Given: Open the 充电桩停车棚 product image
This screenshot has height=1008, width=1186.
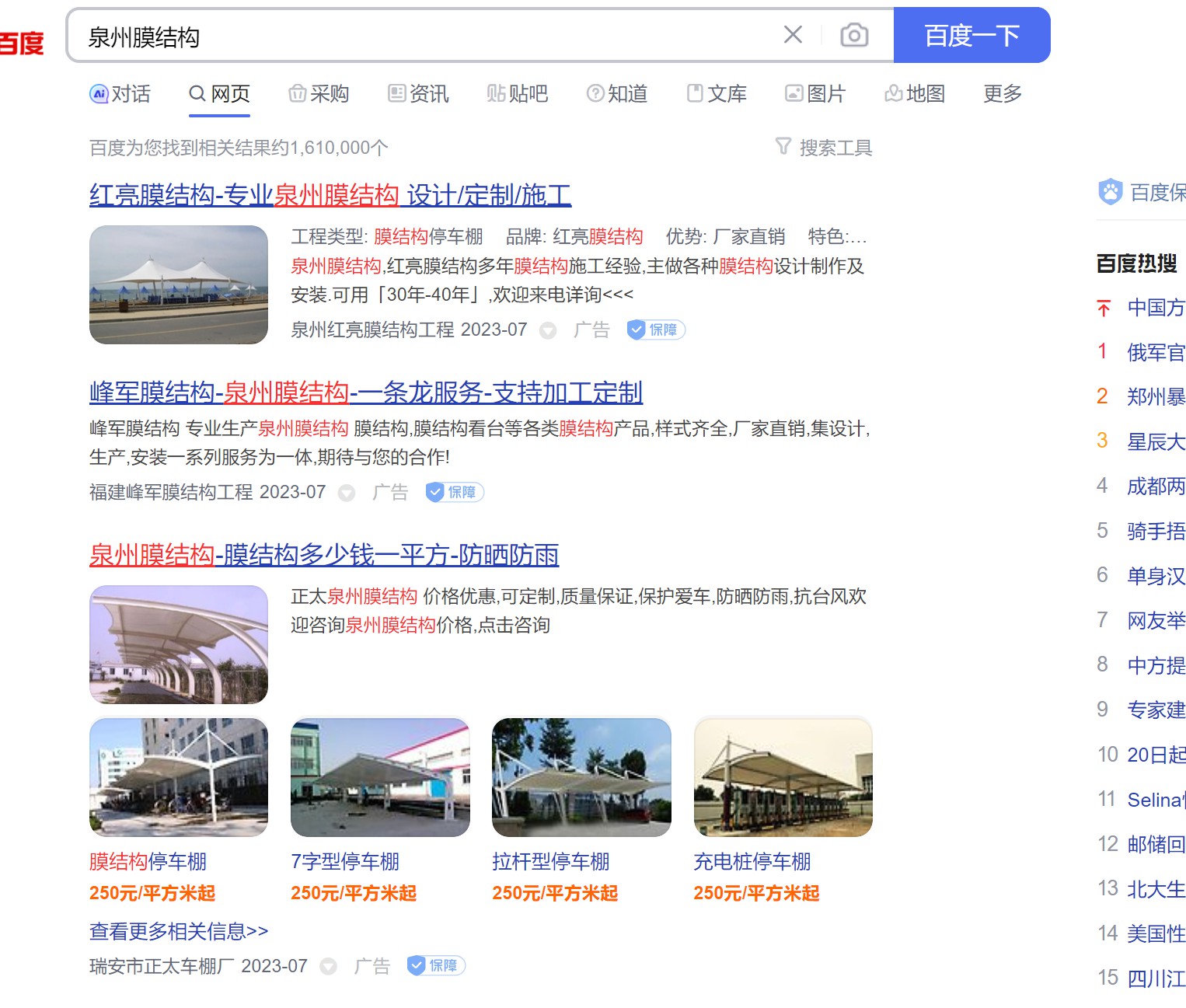Looking at the screenshot, I should click(x=783, y=777).
